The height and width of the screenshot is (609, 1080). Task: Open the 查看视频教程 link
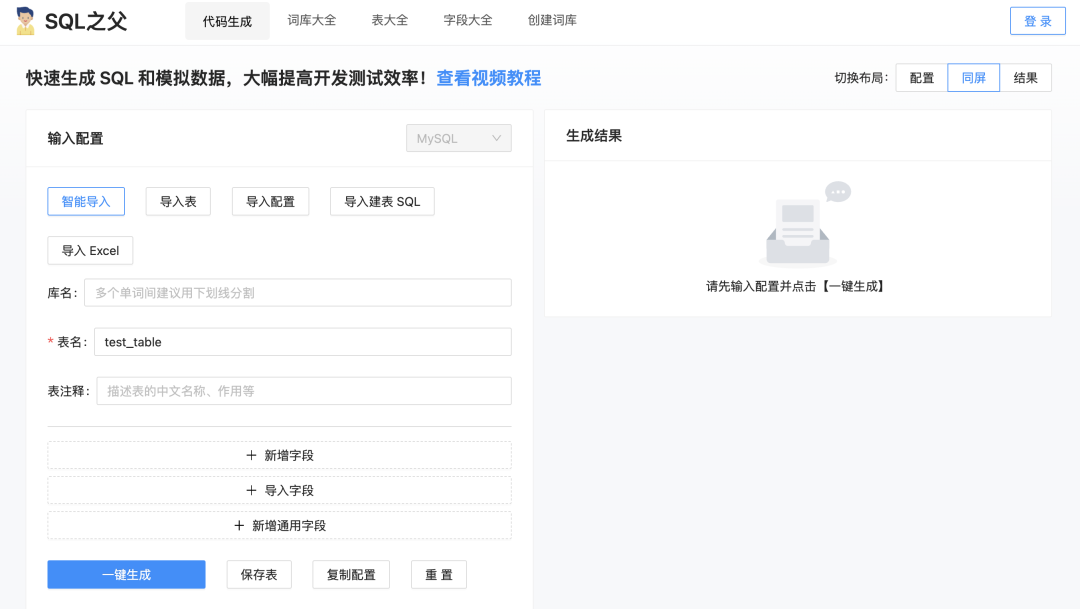pos(488,78)
